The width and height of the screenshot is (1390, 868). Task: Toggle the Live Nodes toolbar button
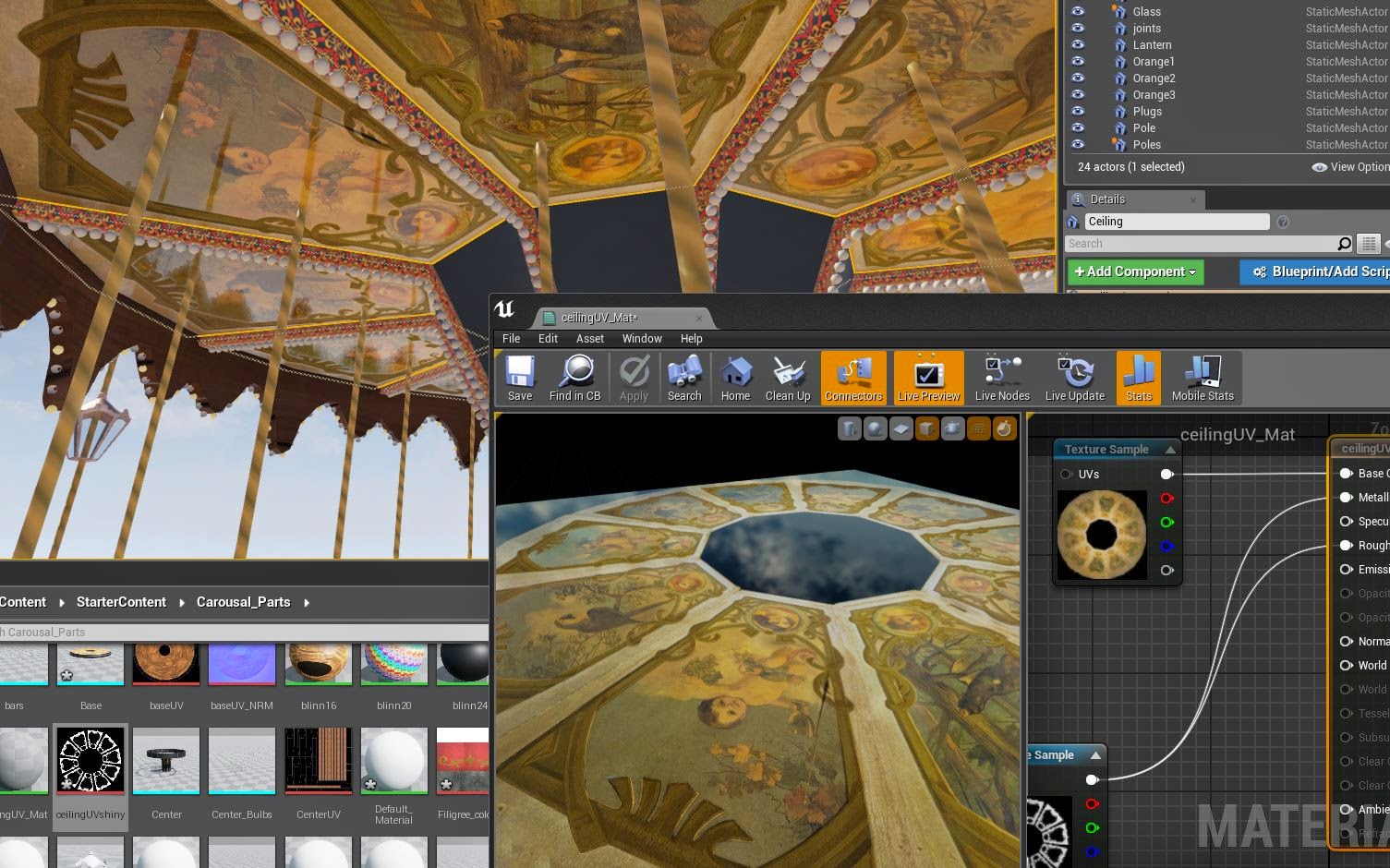1002,378
